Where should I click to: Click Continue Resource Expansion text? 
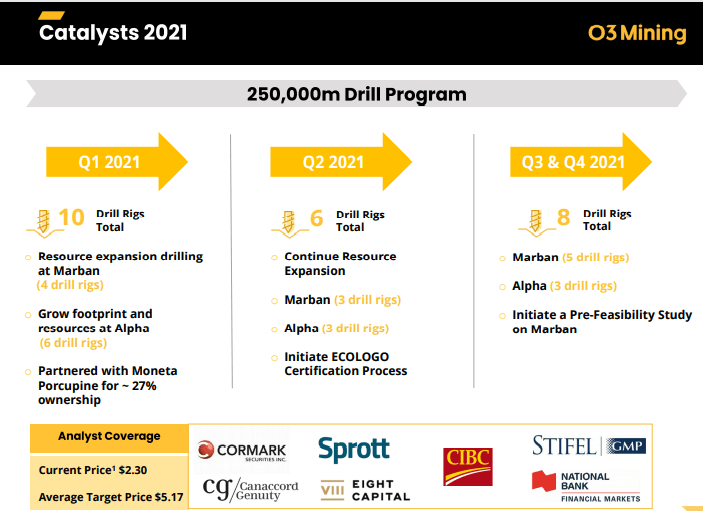click(x=340, y=264)
